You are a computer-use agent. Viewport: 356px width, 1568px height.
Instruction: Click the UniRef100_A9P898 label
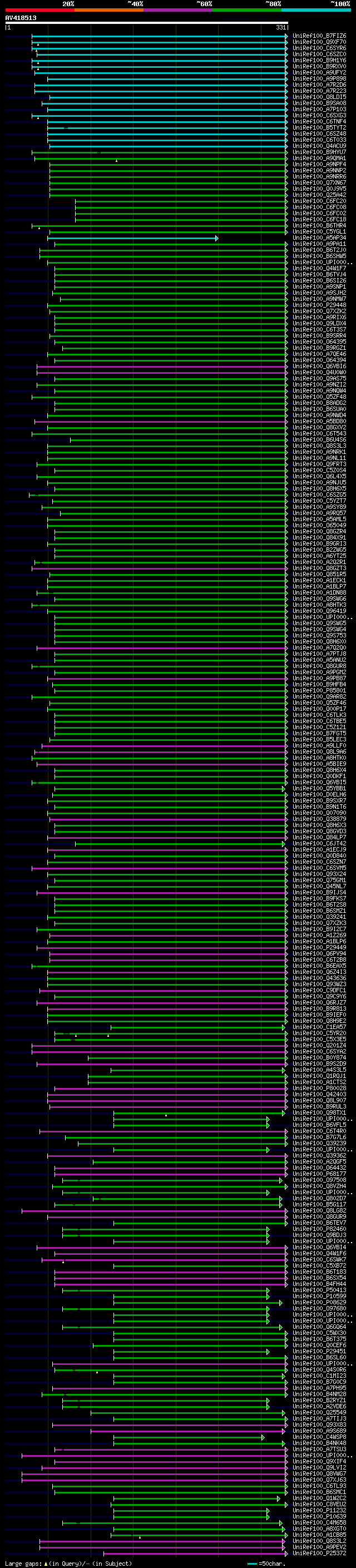point(319,78)
